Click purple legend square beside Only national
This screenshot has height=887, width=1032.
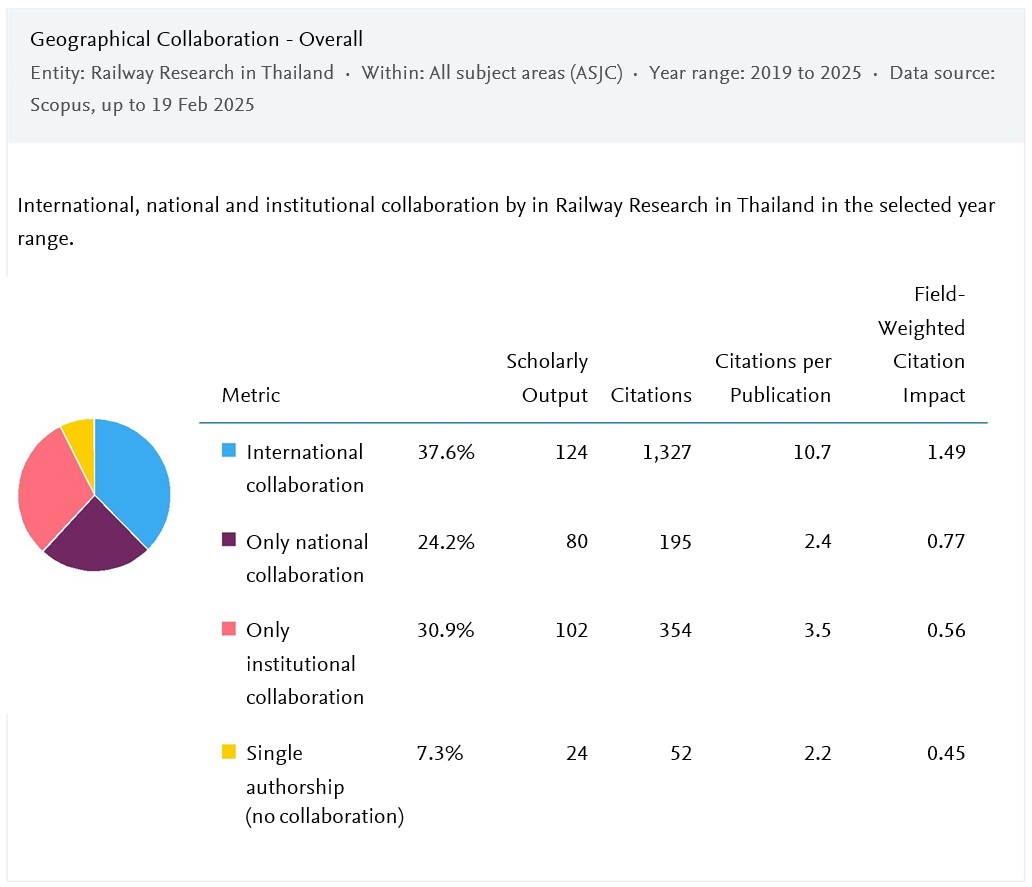click(x=228, y=541)
